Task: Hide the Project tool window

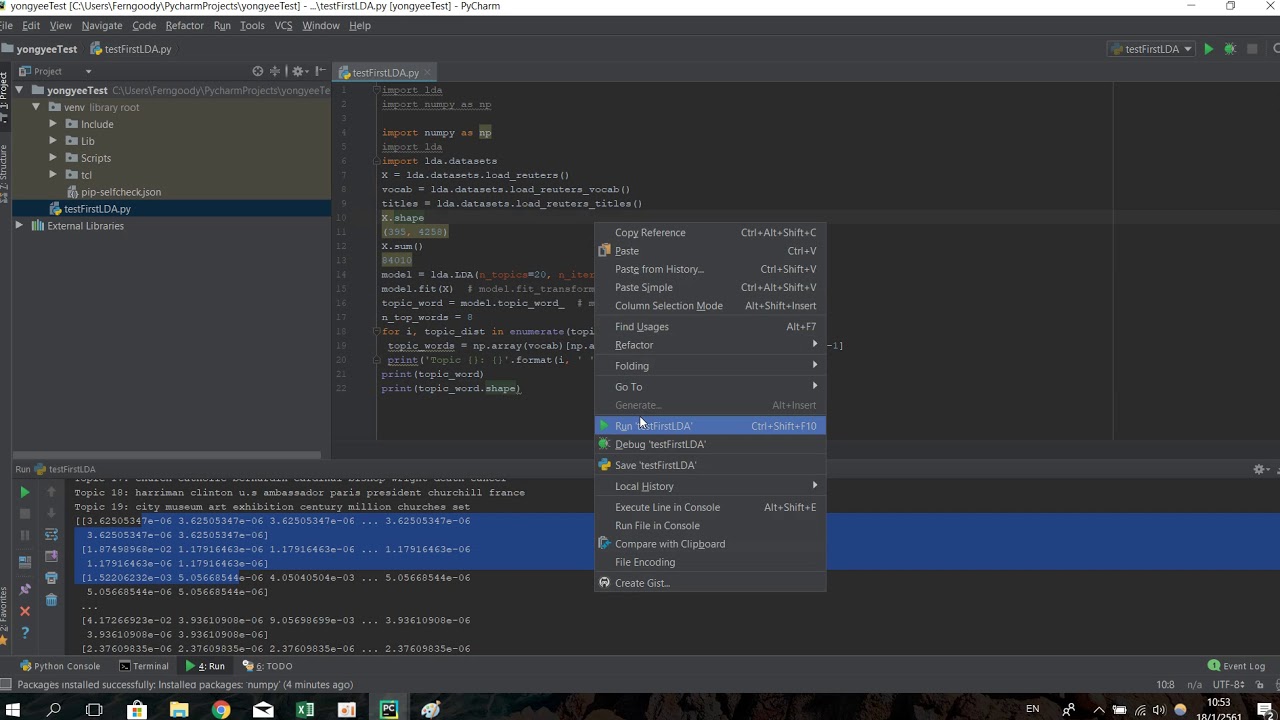Action: [320, 71]
